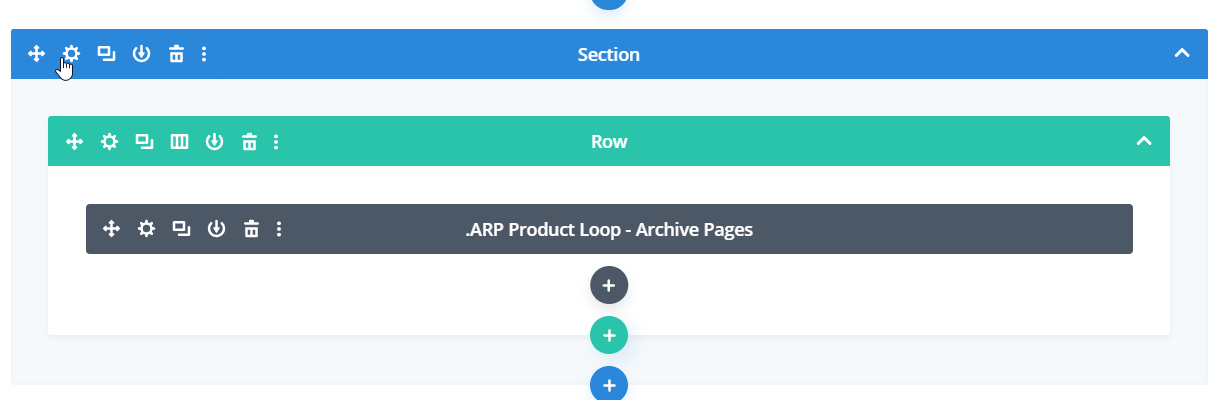The image size is (1225, 400).
Task: Delete the Row with trash icon
Action: 249,142
